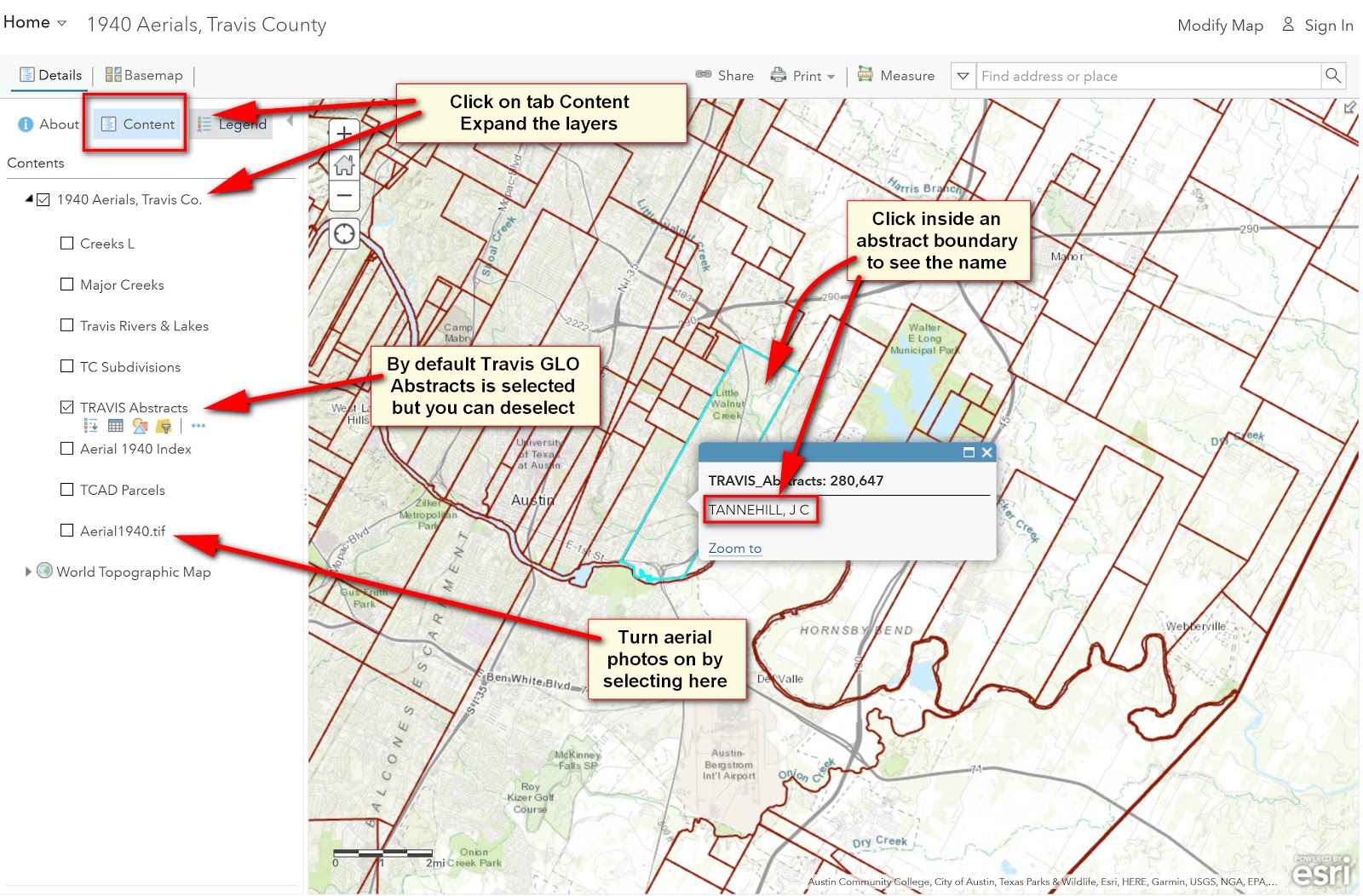Click the default map extent home icon
Image resolution: width=1363 pixels, height=896 pixels.
pyautogui.click(x=343, y=165)
